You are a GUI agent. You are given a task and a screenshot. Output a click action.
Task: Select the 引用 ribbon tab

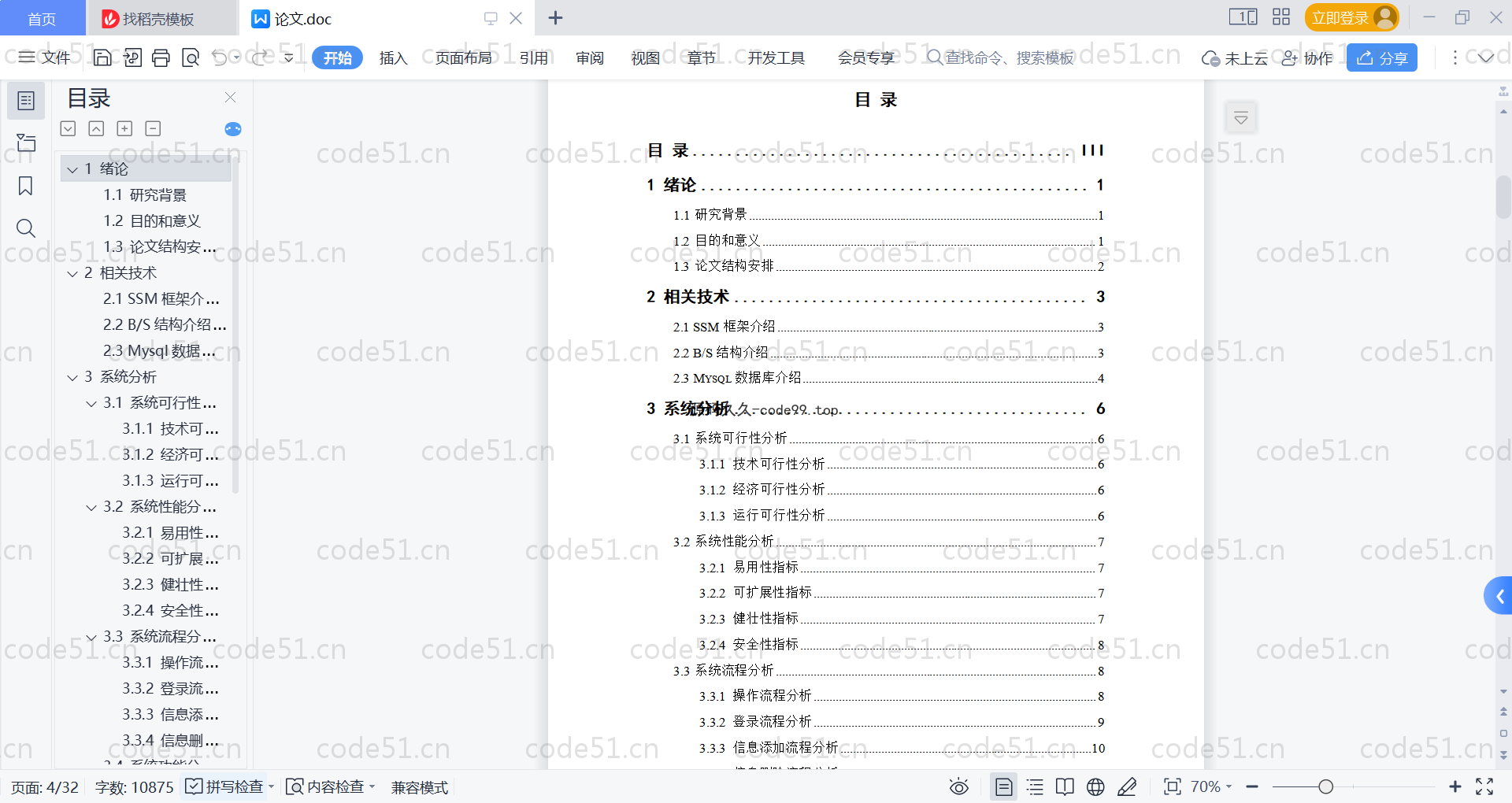point(534,57)
